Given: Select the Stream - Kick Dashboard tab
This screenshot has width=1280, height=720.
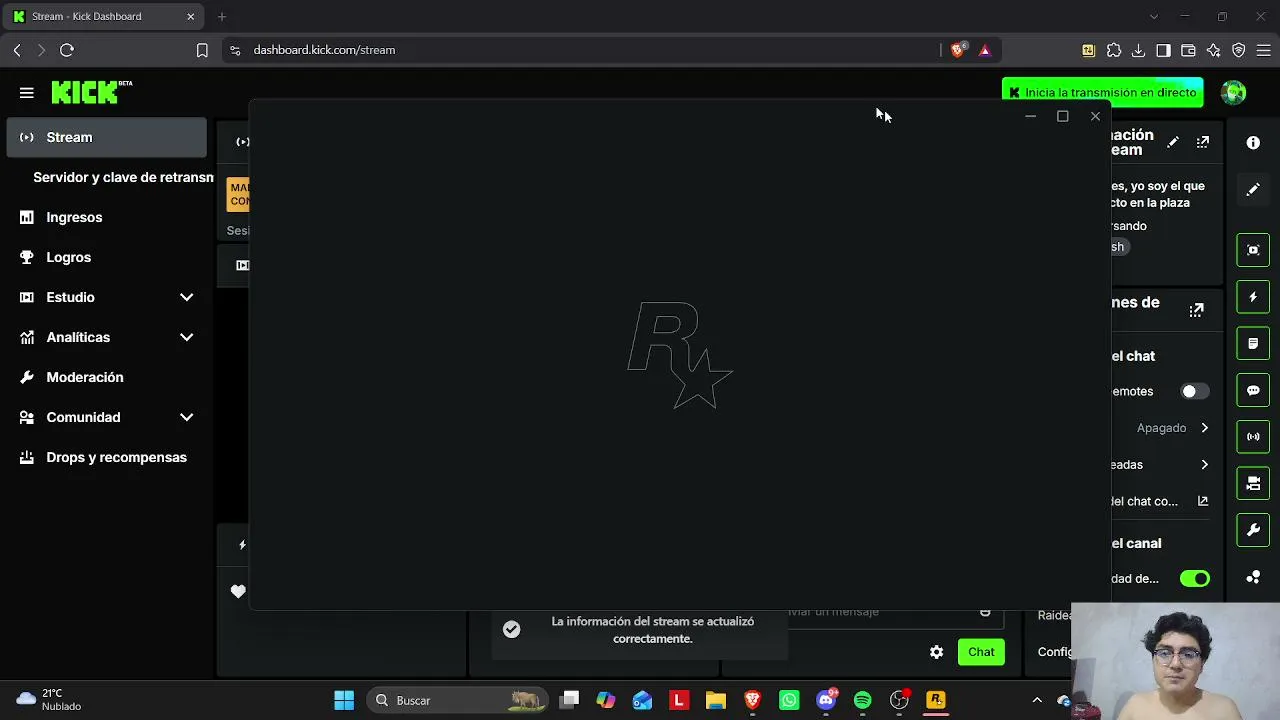Looking at the screenshot, I should tap(103, 16).
